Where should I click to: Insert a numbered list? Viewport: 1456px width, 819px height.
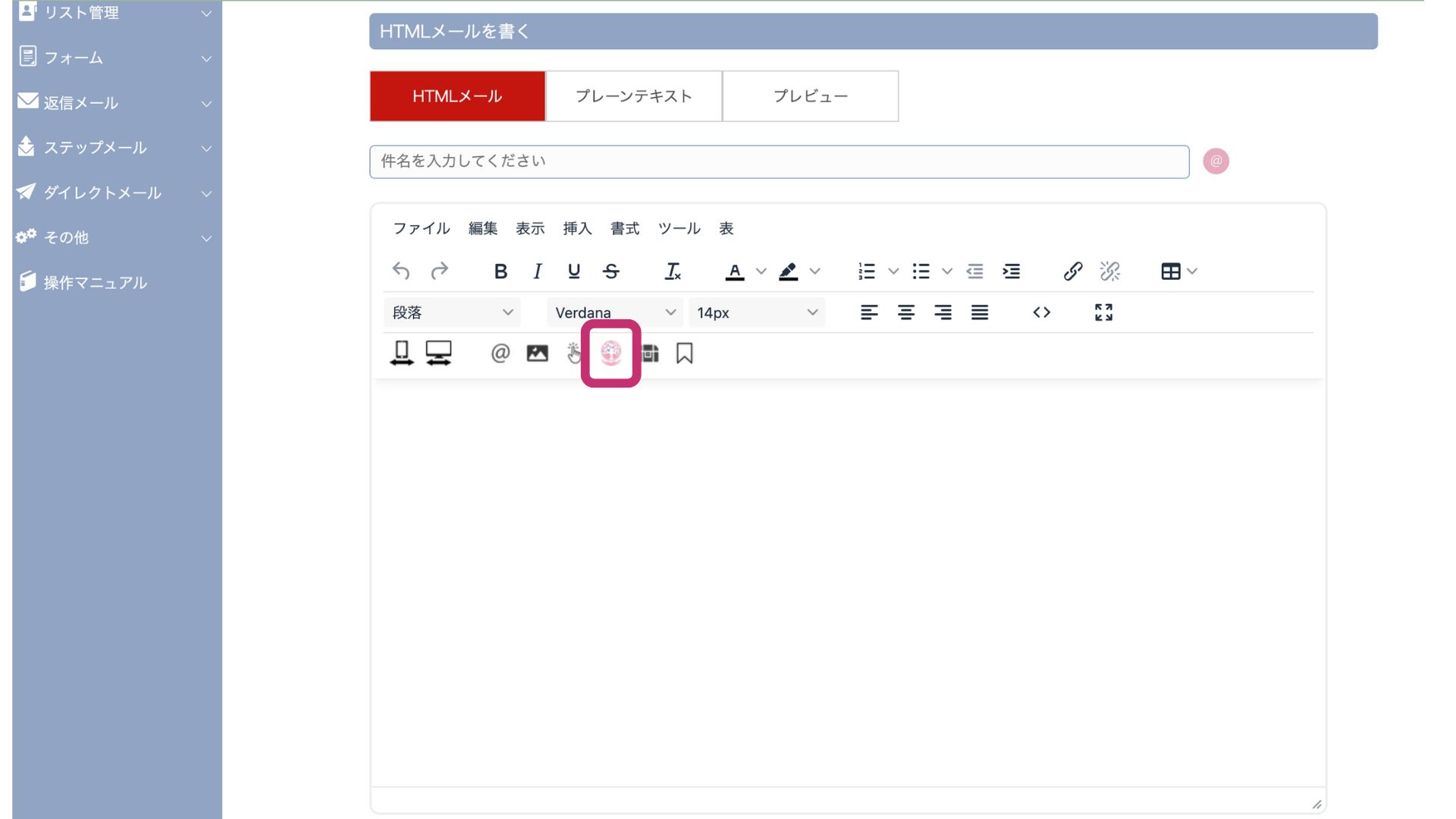click(x=867, y=271)
